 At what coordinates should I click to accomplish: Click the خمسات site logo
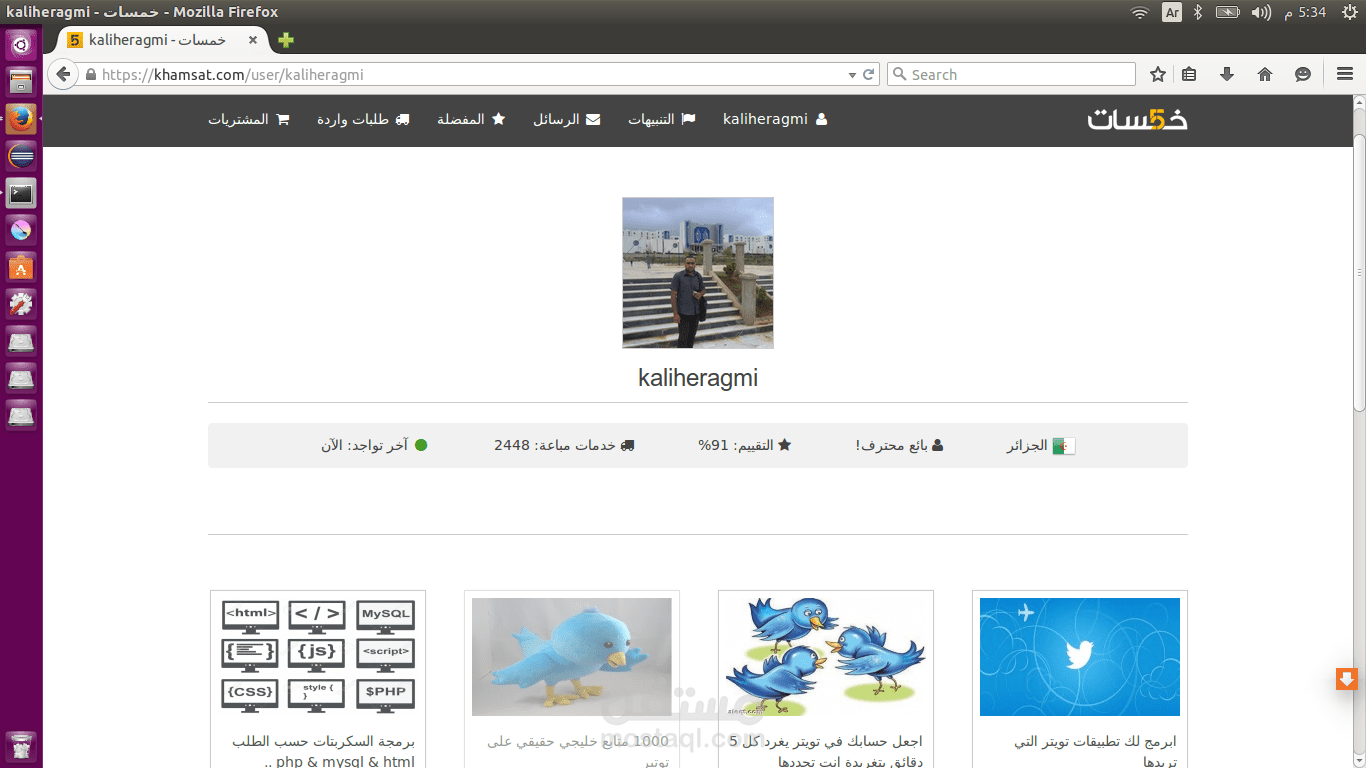[x=1138, y=119]
